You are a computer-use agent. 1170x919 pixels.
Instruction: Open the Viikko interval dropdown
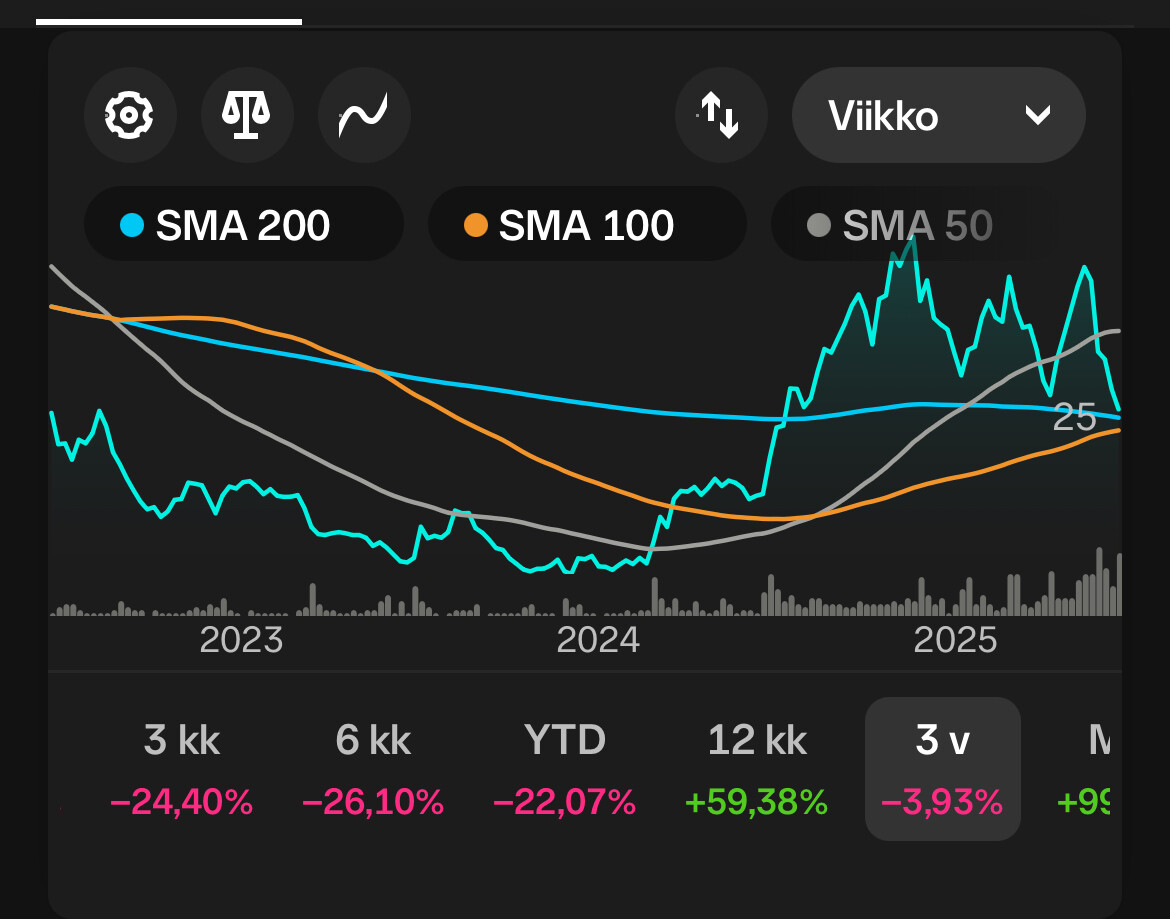coord(939,115)
